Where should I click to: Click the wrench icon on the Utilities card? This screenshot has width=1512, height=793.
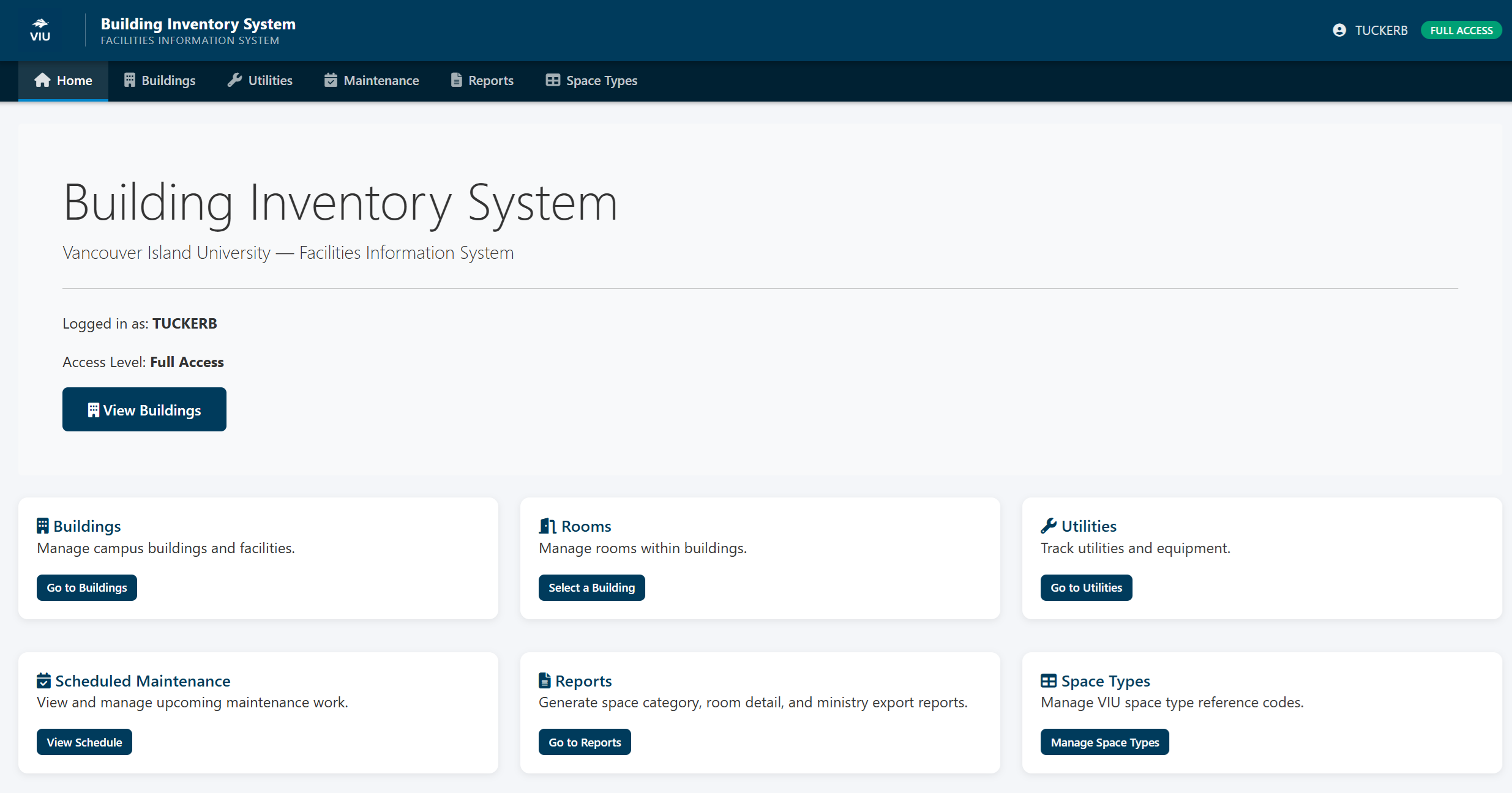tap(1049, 525)
